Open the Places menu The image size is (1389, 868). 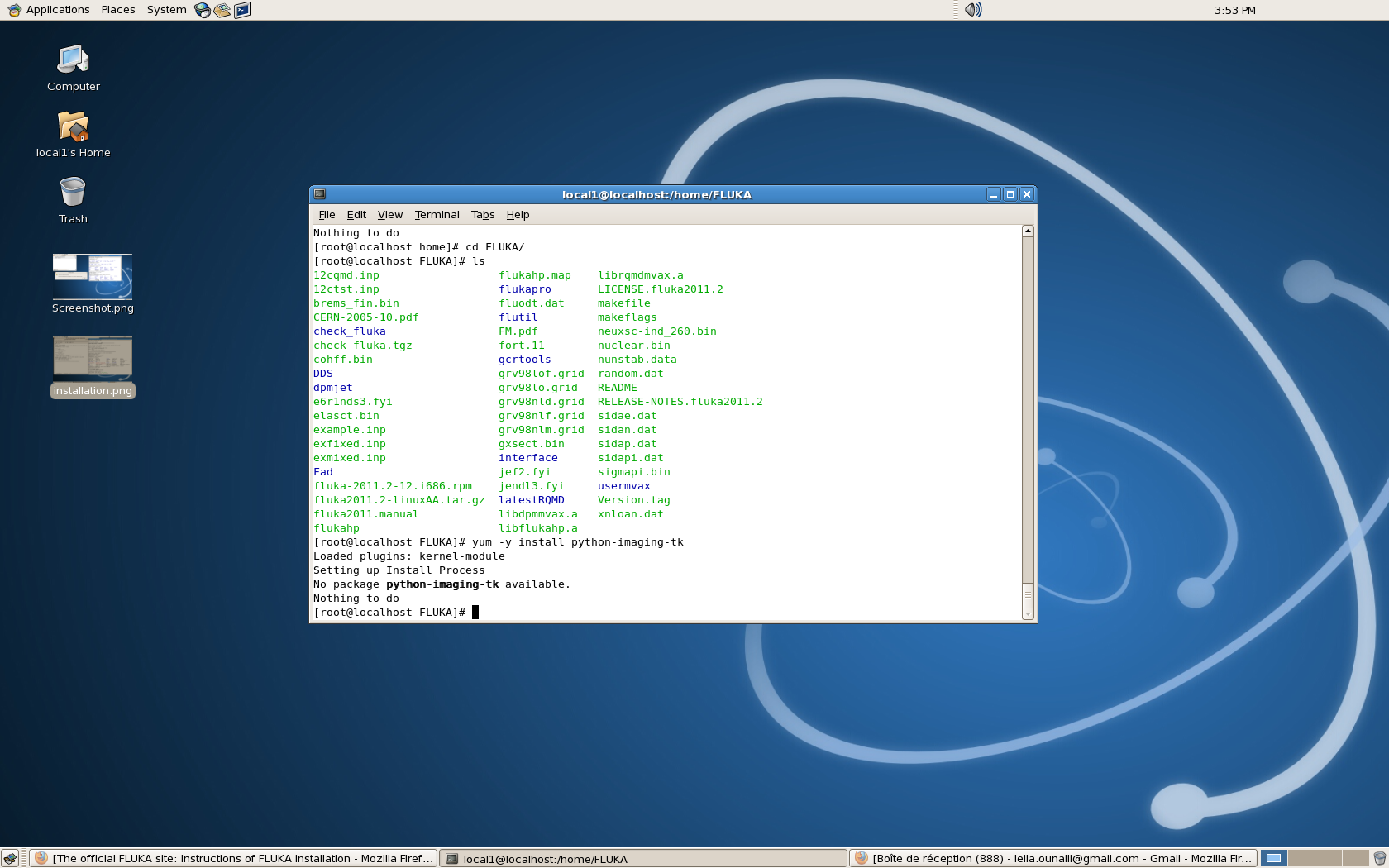click(x=118, y=10)
